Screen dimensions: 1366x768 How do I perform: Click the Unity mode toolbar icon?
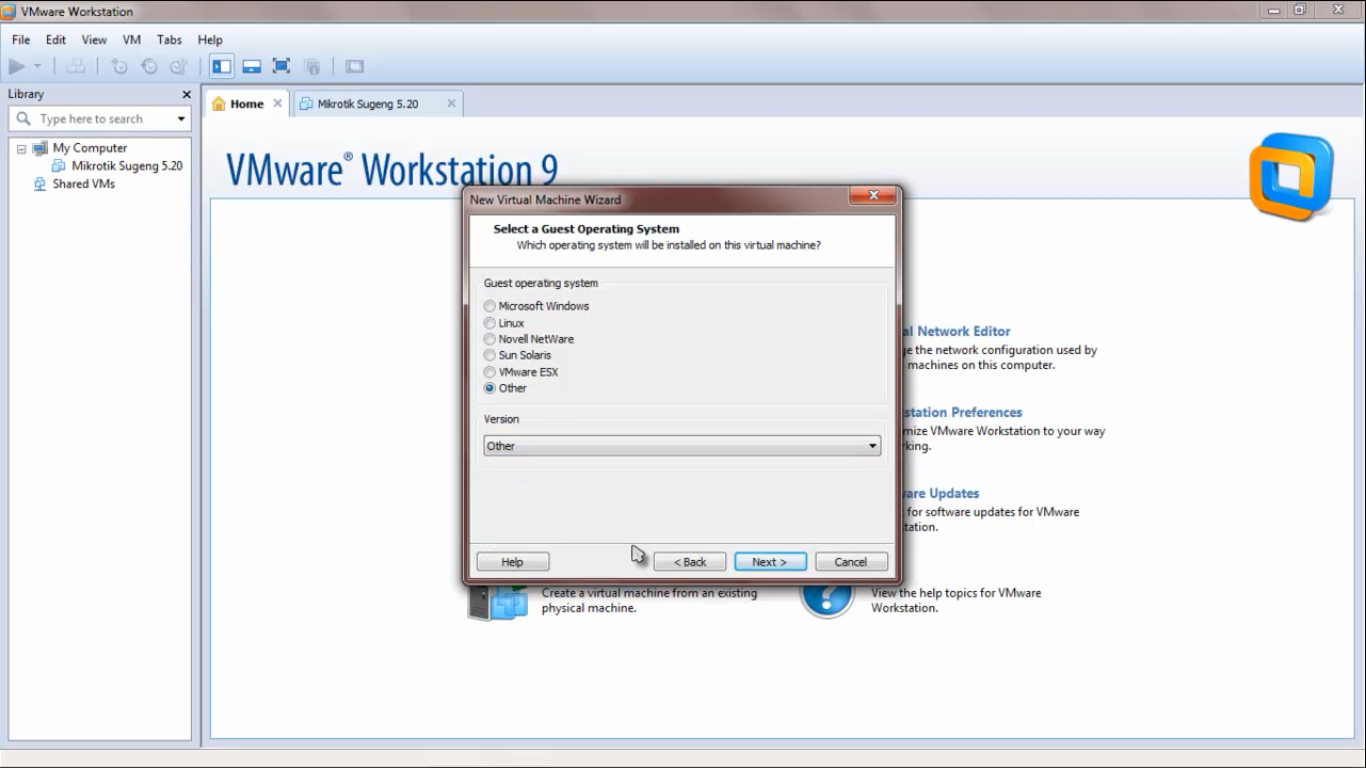click(x=312, y=67)
